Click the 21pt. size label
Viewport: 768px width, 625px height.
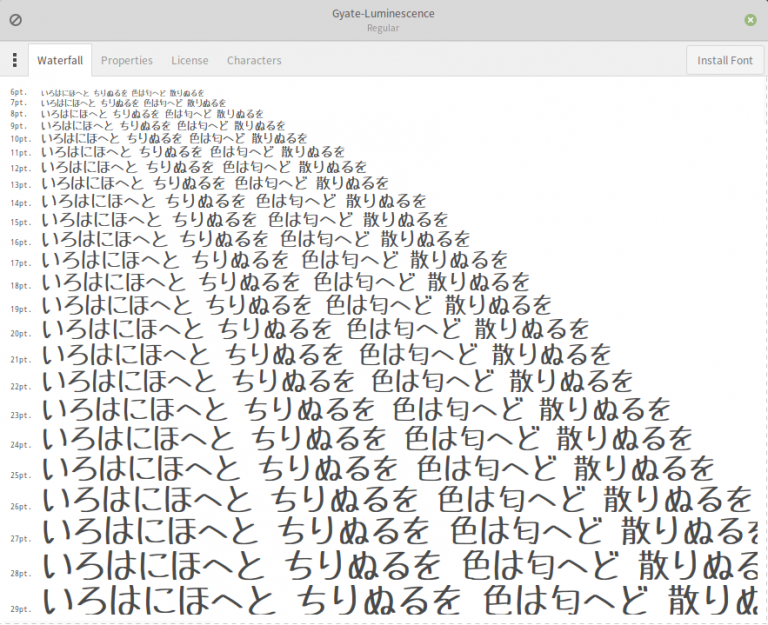(21, 360)
